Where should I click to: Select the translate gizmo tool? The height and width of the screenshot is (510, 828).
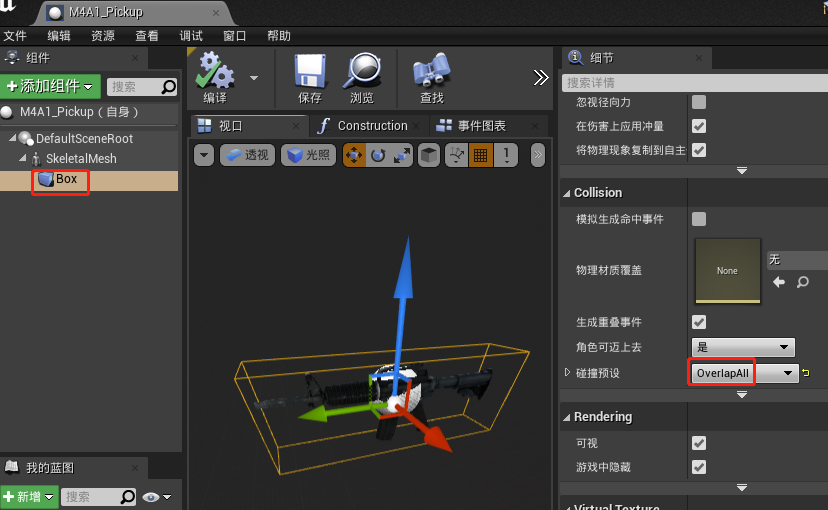pos(354,155)
